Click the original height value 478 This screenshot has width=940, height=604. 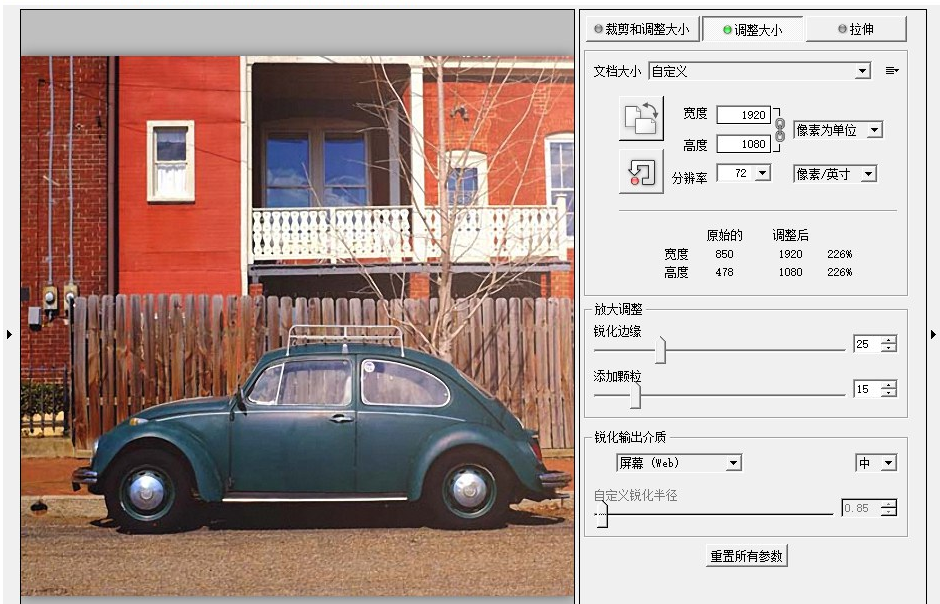(724, 272)
